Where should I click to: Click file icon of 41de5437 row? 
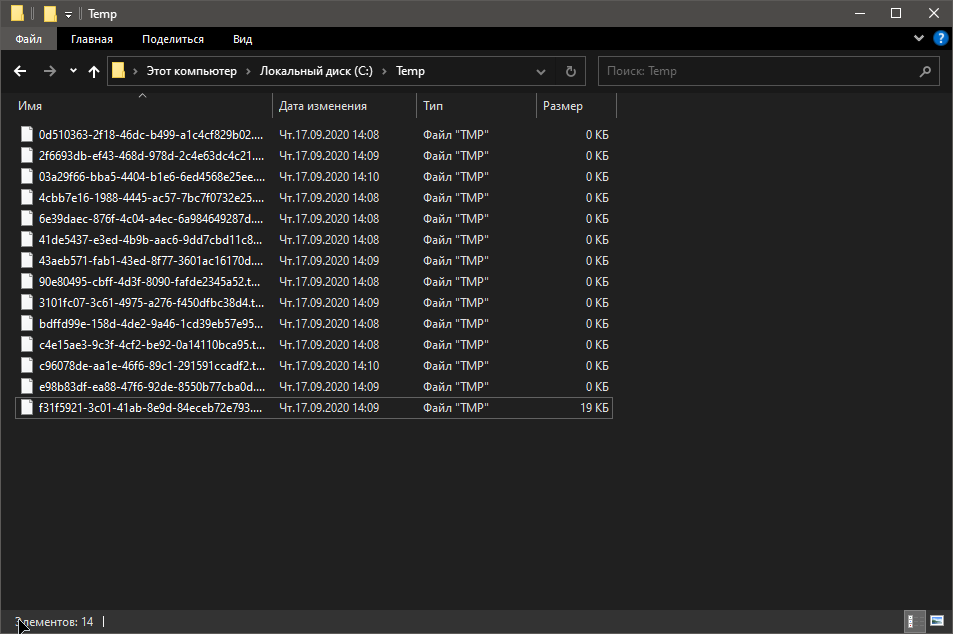pos(27,239)
